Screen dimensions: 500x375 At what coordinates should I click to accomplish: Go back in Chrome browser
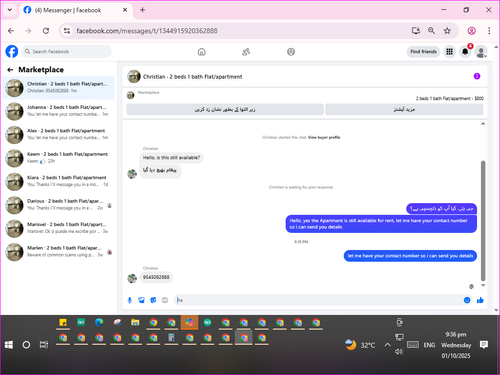click(x=11, y=31)
